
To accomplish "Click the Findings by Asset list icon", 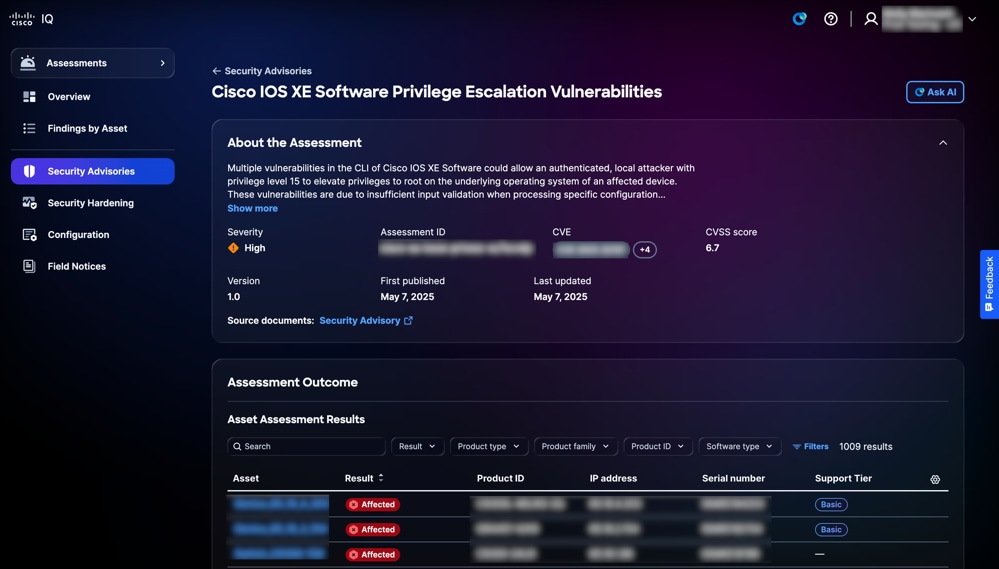I will point(29,129).
